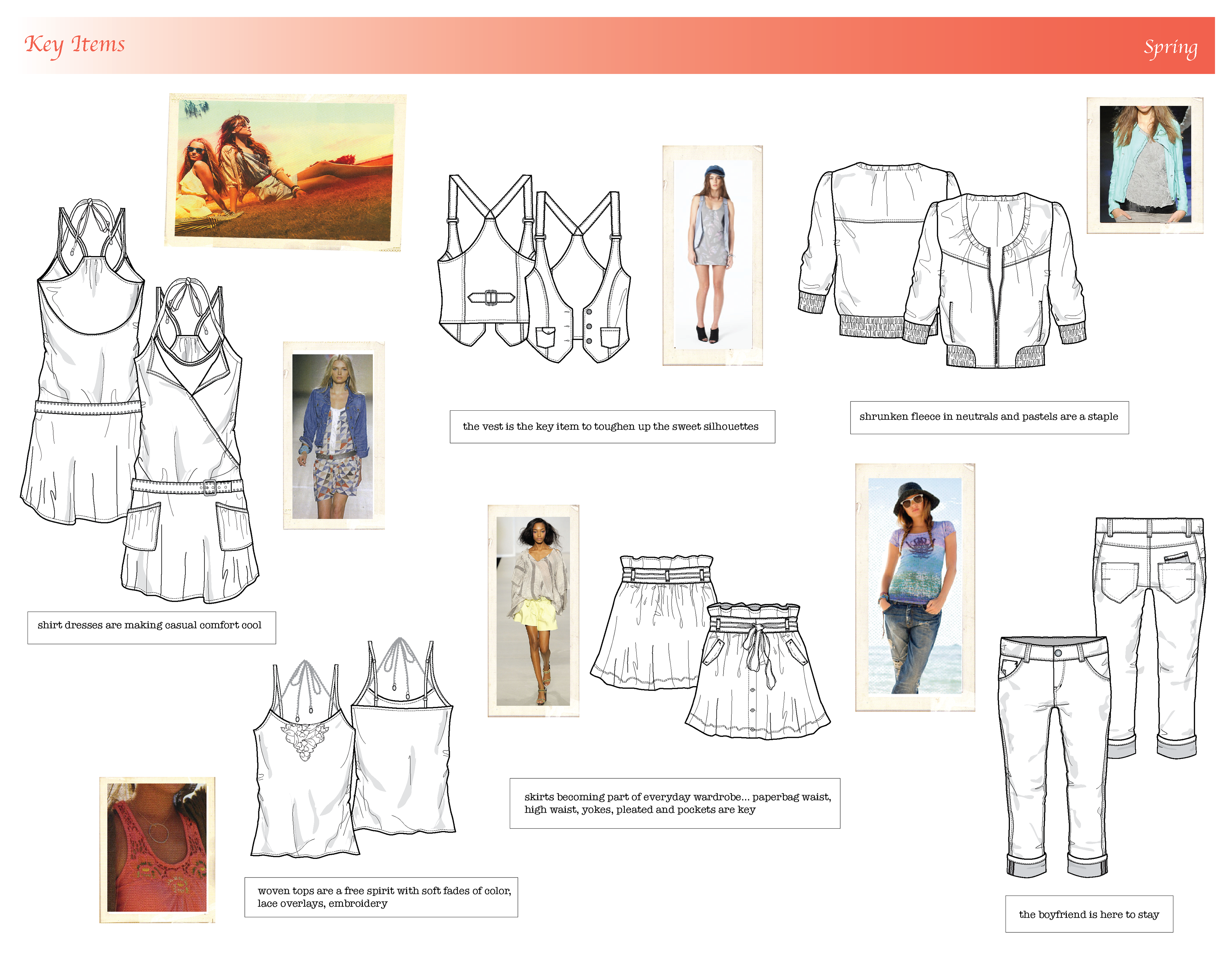Click the denim jacket runway photo
The image size is (1232, 968).
[x=334, y=435]
